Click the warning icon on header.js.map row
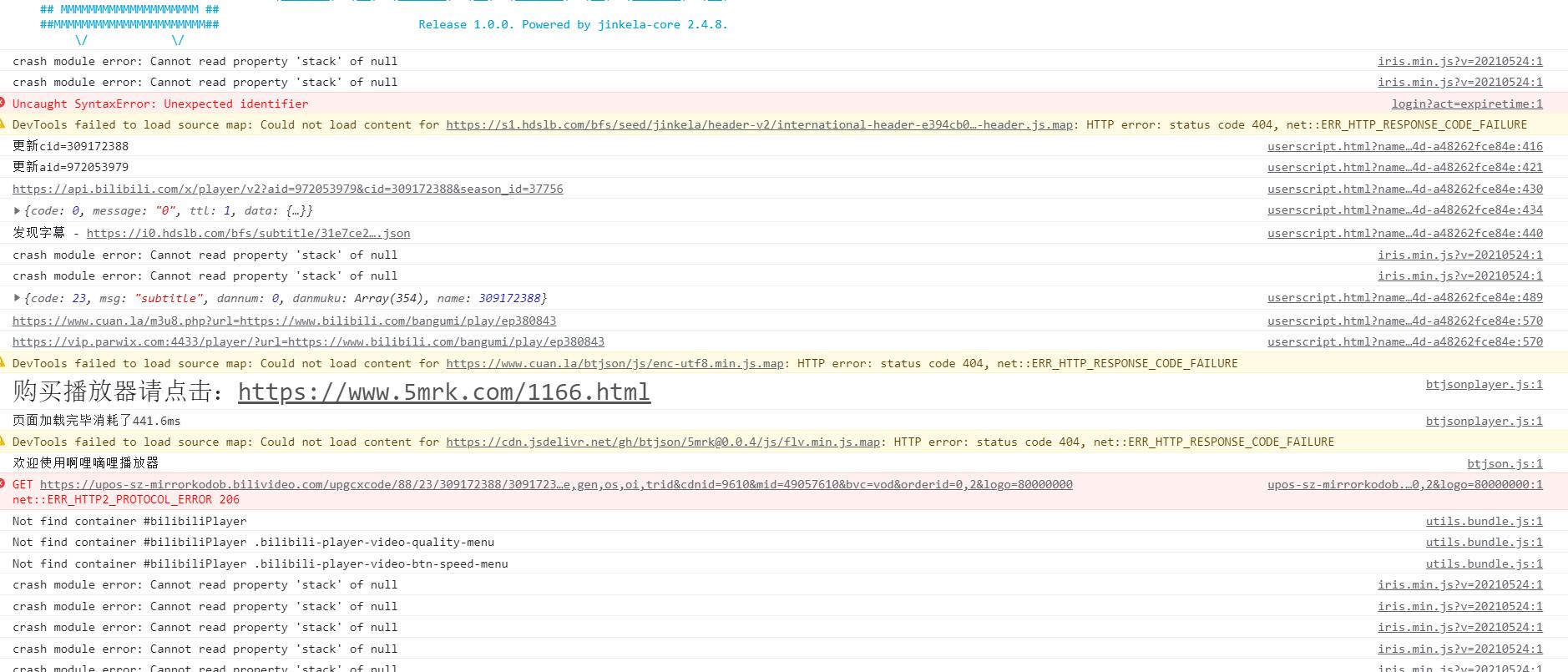Screen dimensions: 1568x672 coord(3,124)
